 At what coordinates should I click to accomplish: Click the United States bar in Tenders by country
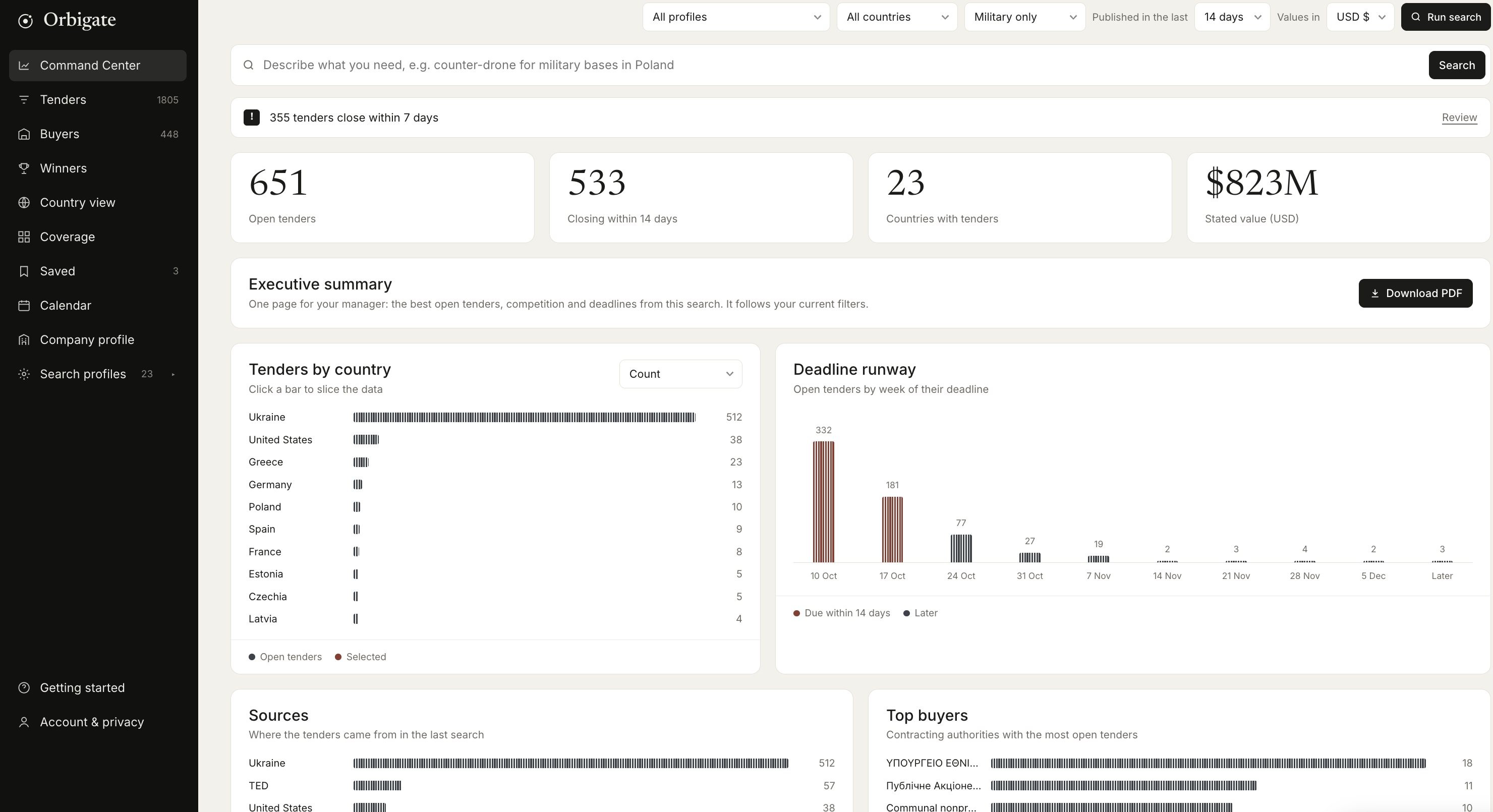tap(366, 440)
